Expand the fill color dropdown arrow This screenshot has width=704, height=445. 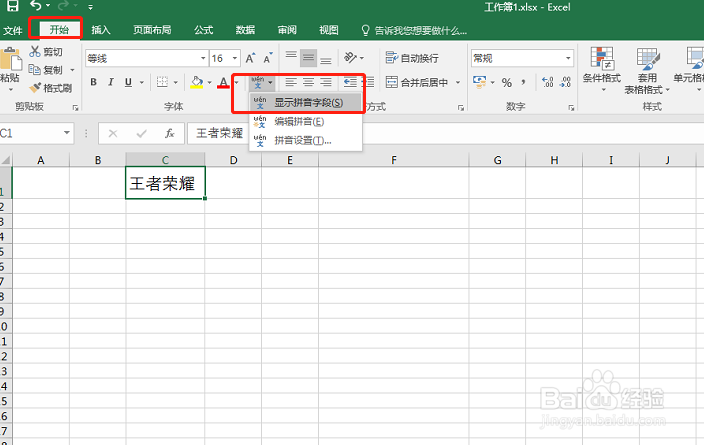(209, 82)
